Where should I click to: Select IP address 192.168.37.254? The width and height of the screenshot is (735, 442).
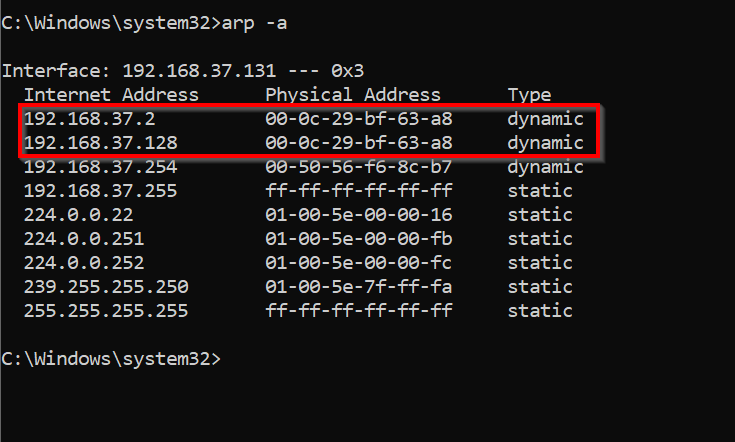(101, 167)
